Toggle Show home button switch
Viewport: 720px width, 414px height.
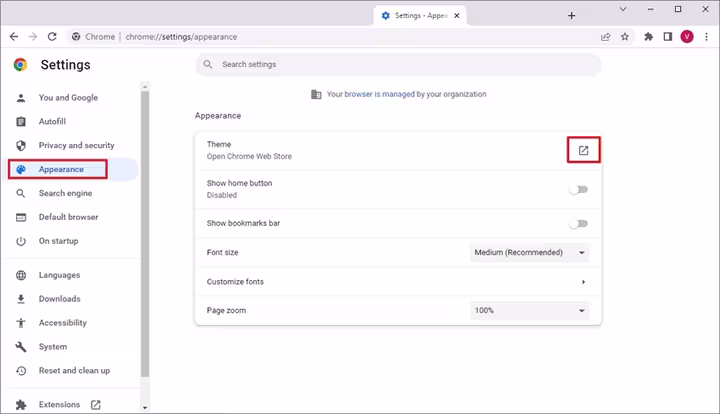click(578, 189)
